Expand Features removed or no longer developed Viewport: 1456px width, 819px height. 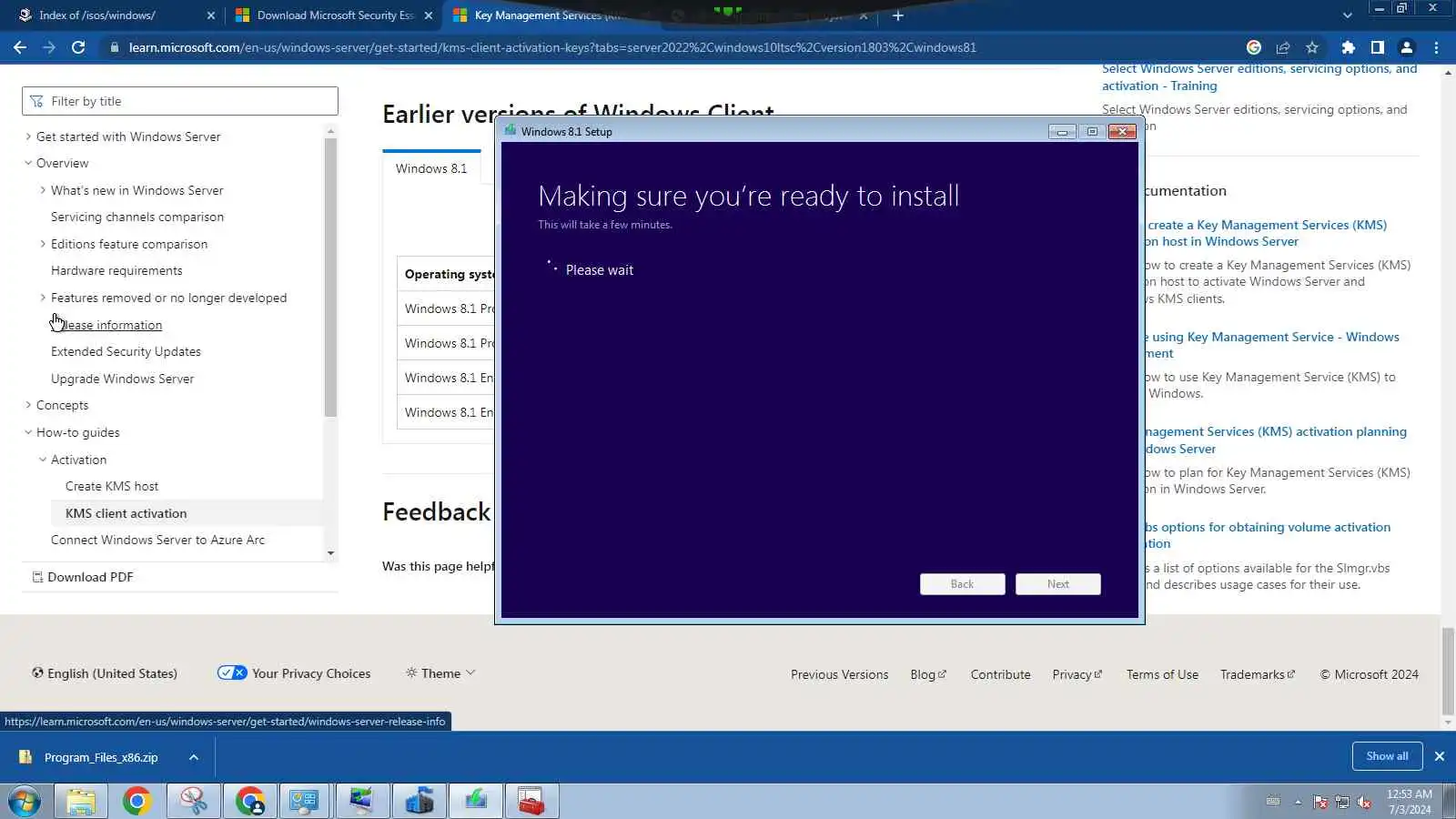tap(43, 298)
